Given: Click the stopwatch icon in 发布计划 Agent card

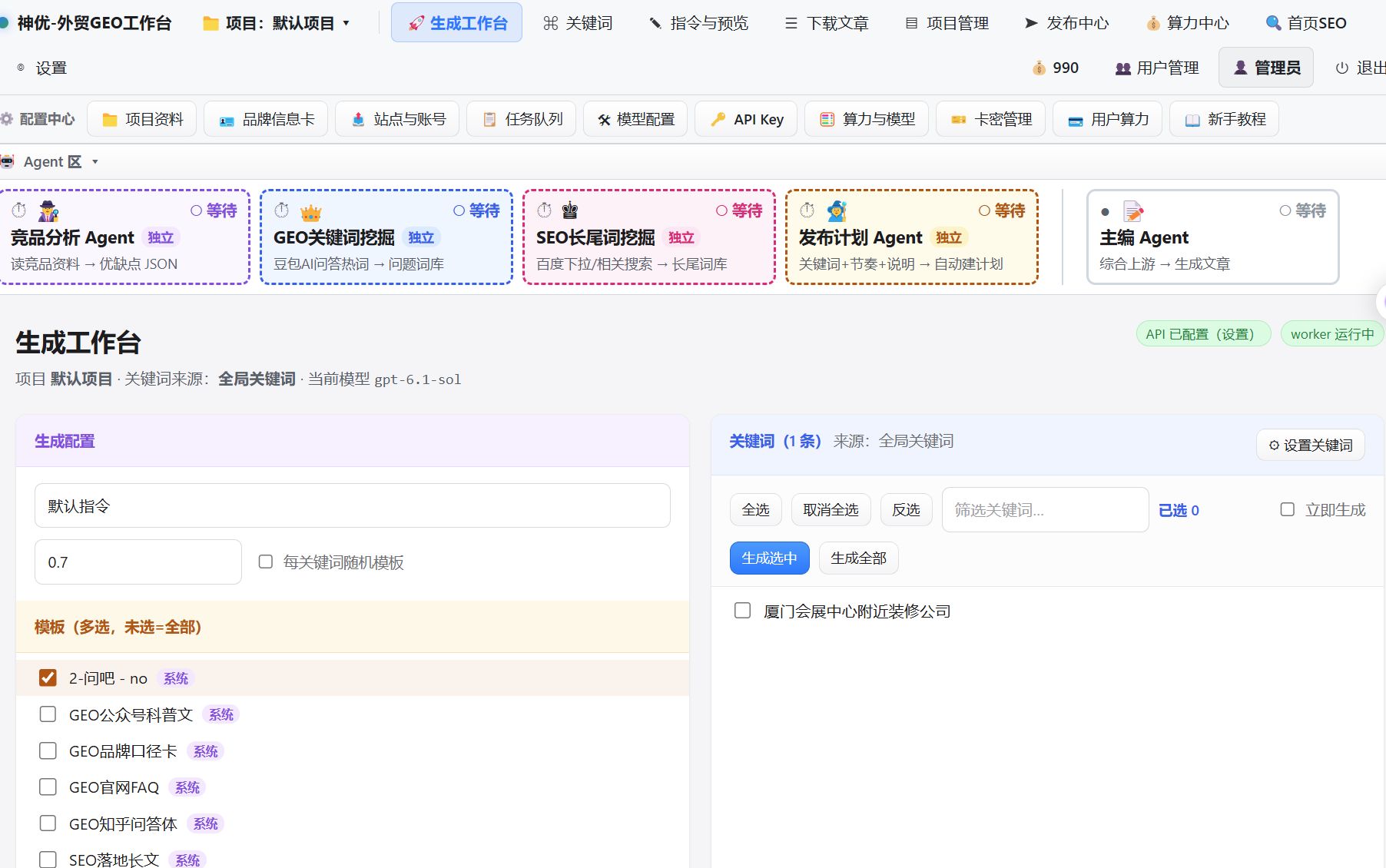Looking at the screenshot, I should [x=807, y=210].
